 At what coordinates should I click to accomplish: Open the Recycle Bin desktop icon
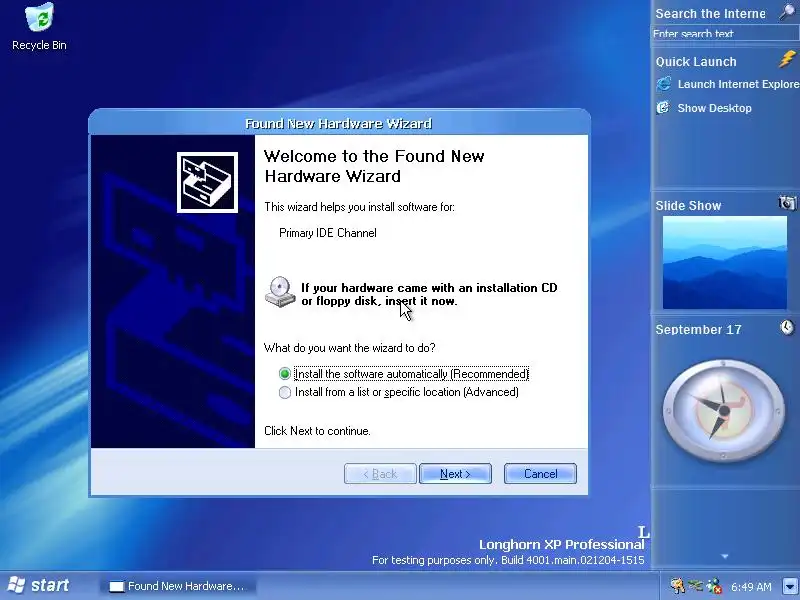coord(39,28)
